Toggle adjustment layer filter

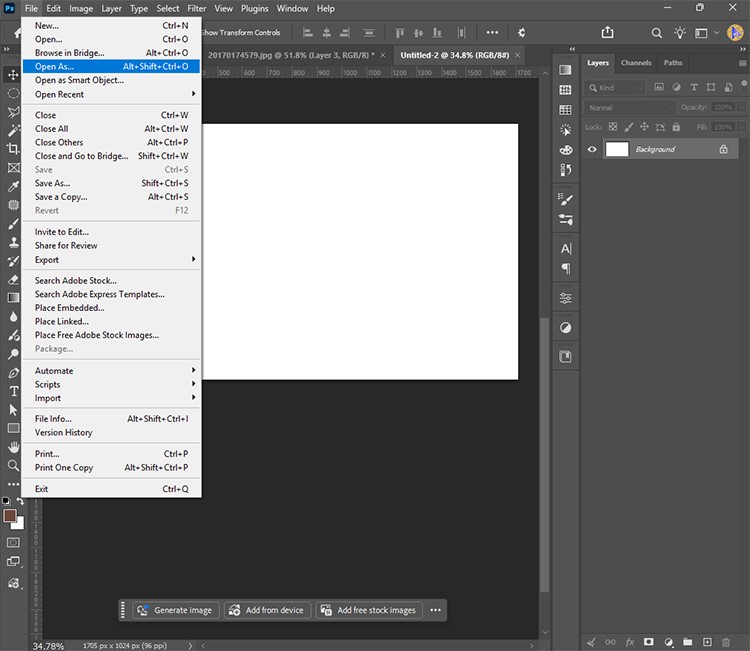coord(676,87)
